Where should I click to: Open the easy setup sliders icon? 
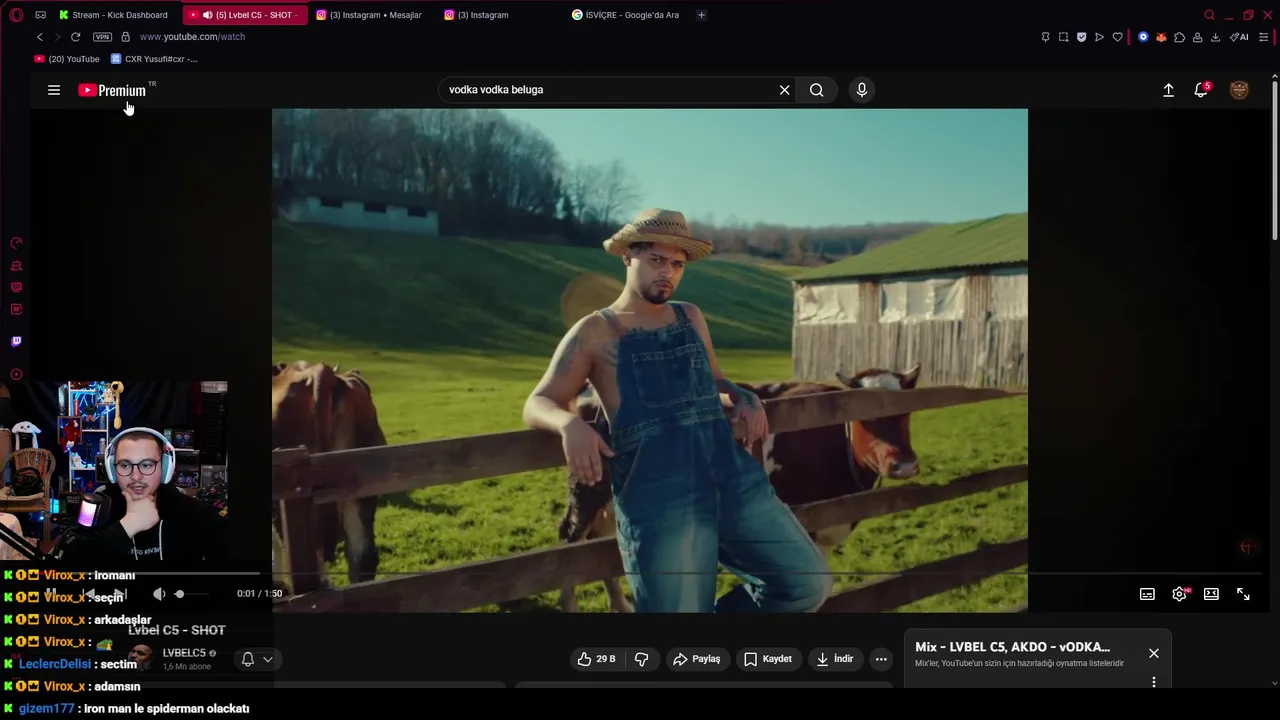click(x=1264, y=37)
